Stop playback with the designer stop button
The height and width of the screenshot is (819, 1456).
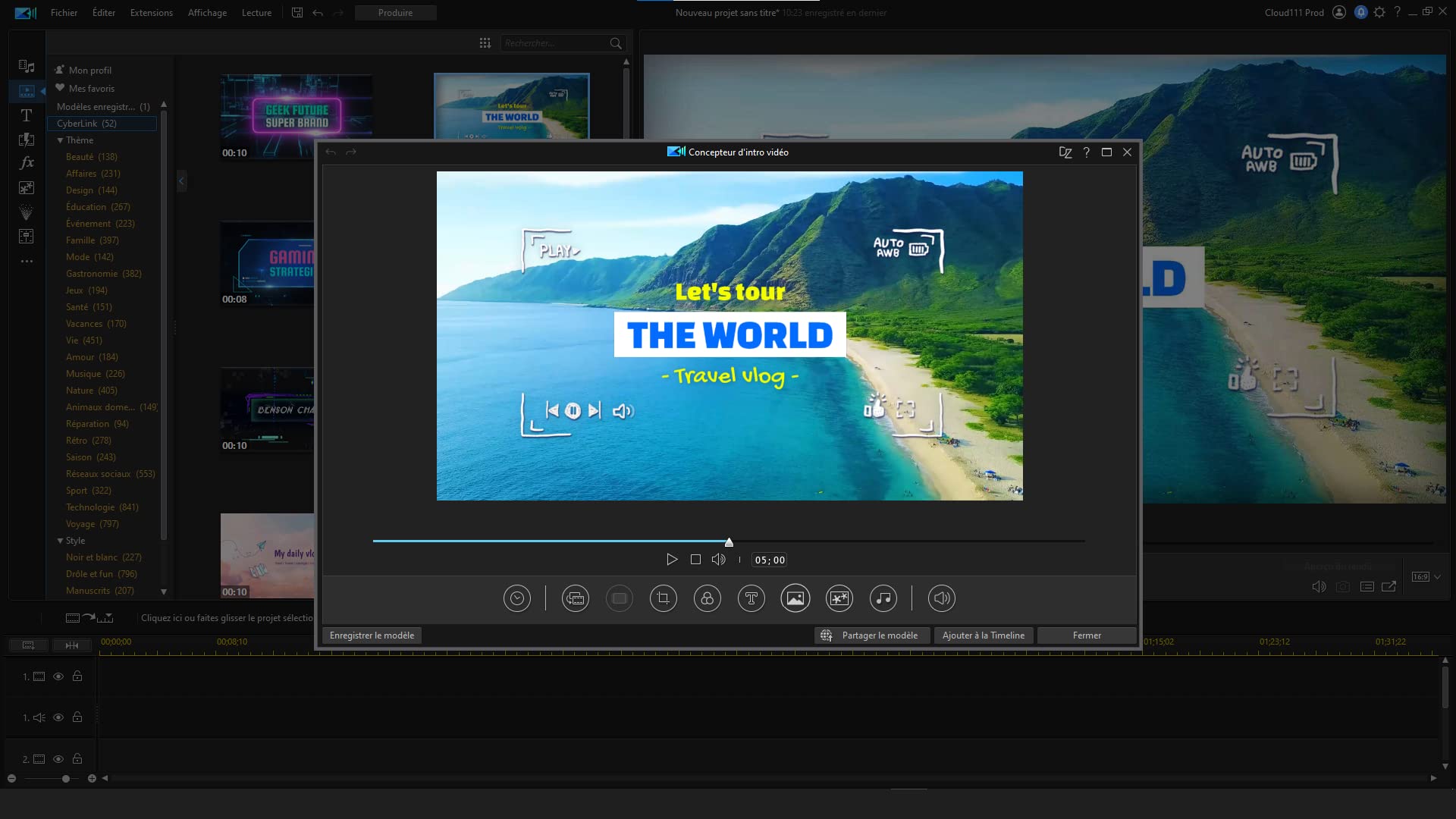(x=695, y=560)
